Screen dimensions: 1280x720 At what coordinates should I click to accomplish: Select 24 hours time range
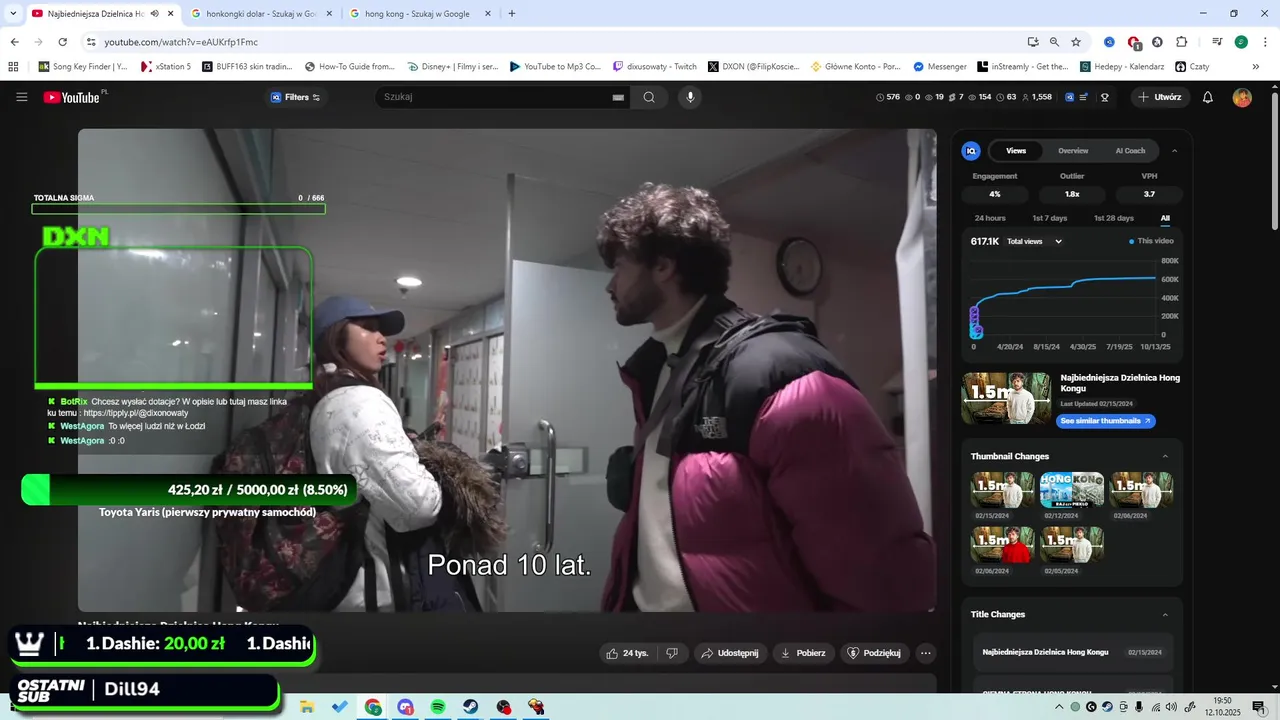990,218
